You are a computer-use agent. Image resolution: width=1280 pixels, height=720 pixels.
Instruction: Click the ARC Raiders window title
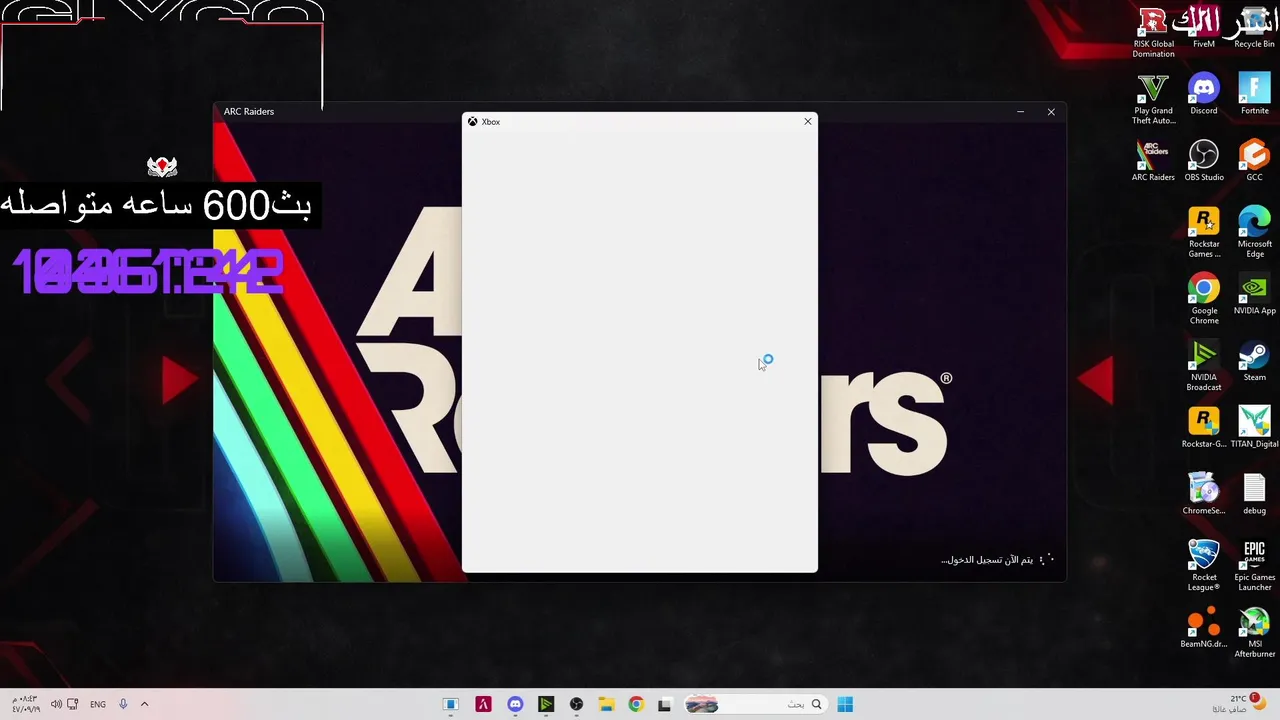pos(249,111)
